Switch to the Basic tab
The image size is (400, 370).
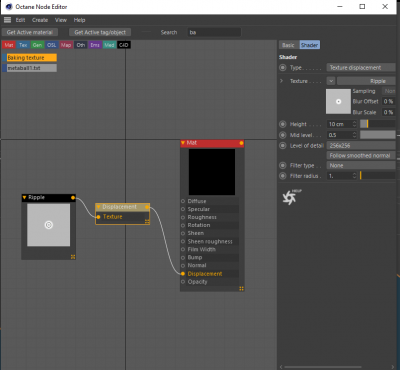pos(288,45)
